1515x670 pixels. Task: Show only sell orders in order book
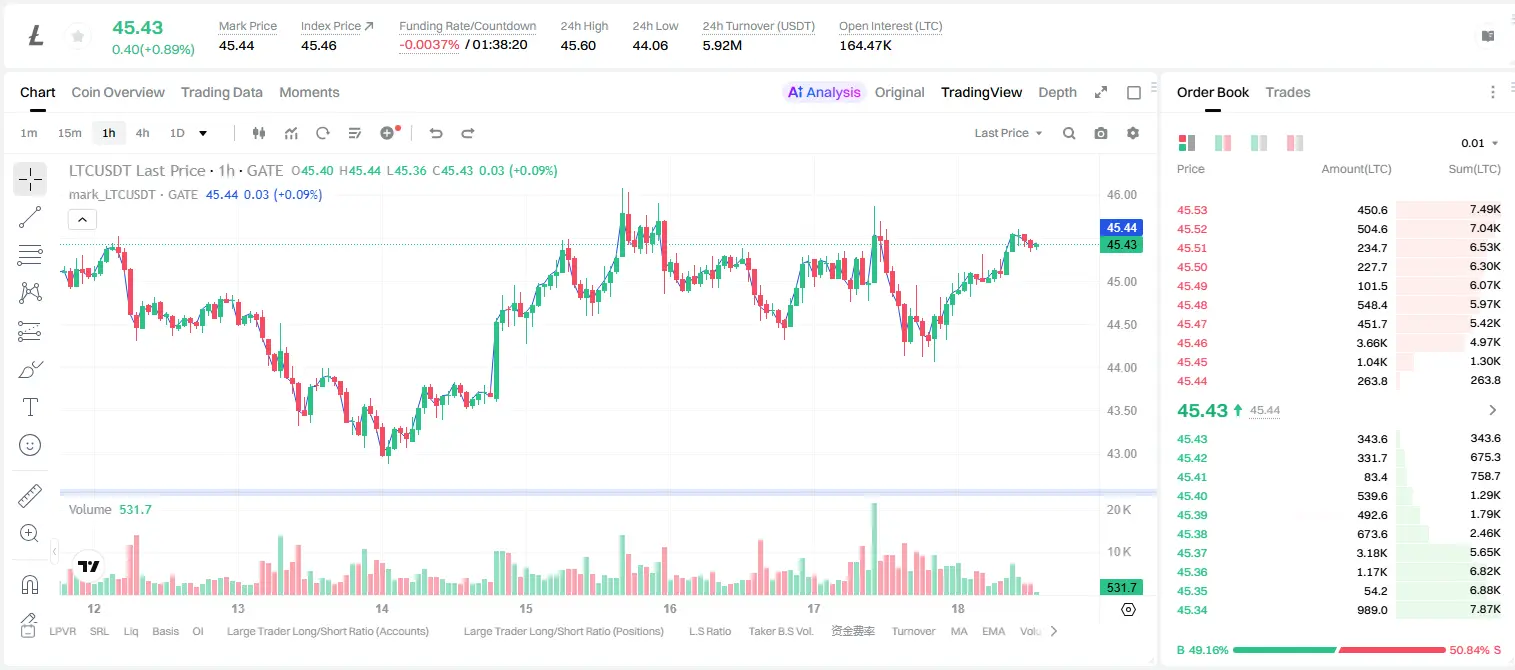(x=1295, y=143)
